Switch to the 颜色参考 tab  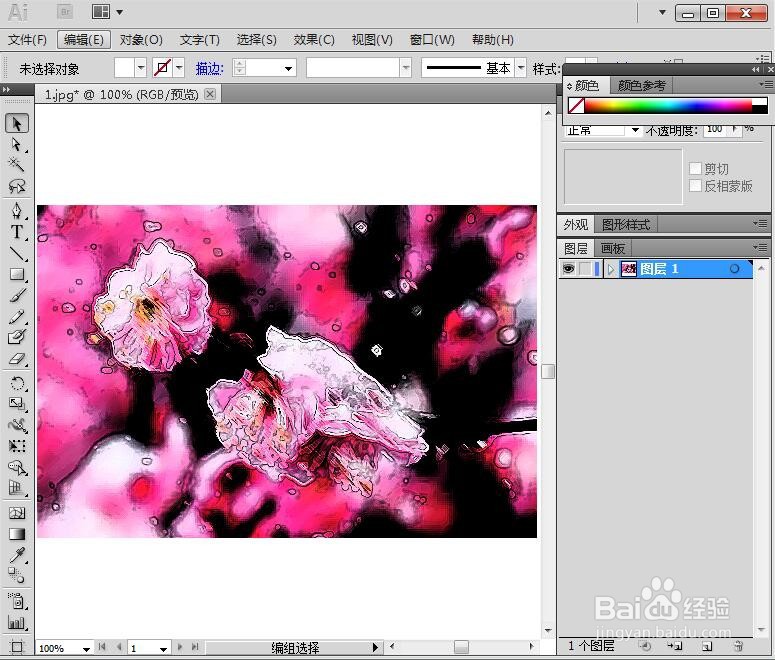(641, 86)
